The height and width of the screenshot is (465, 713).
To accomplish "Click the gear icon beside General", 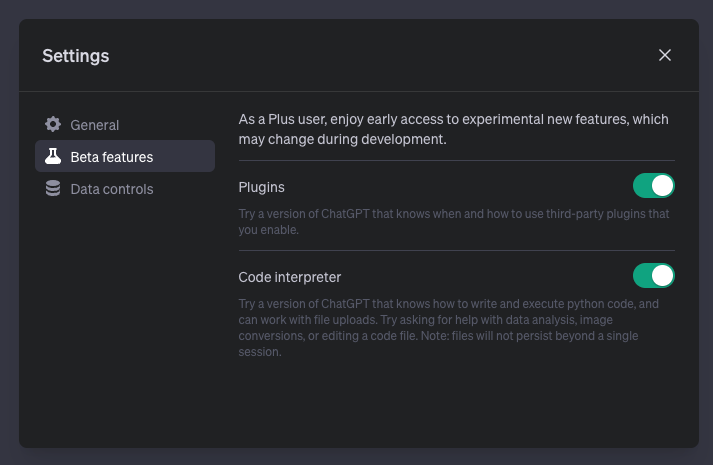I will [53, 124].
